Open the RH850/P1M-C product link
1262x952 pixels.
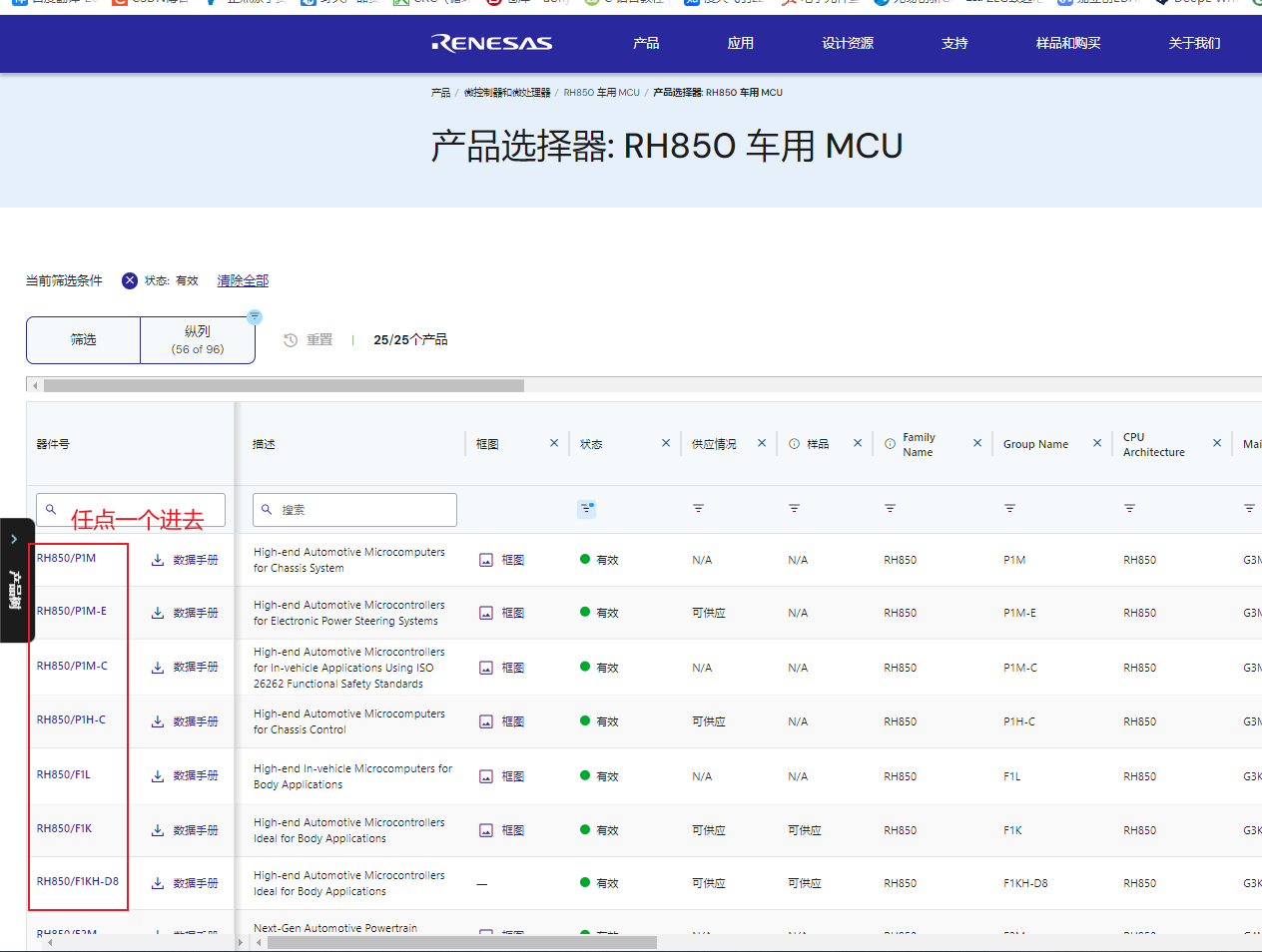click(x=72, y=666)
